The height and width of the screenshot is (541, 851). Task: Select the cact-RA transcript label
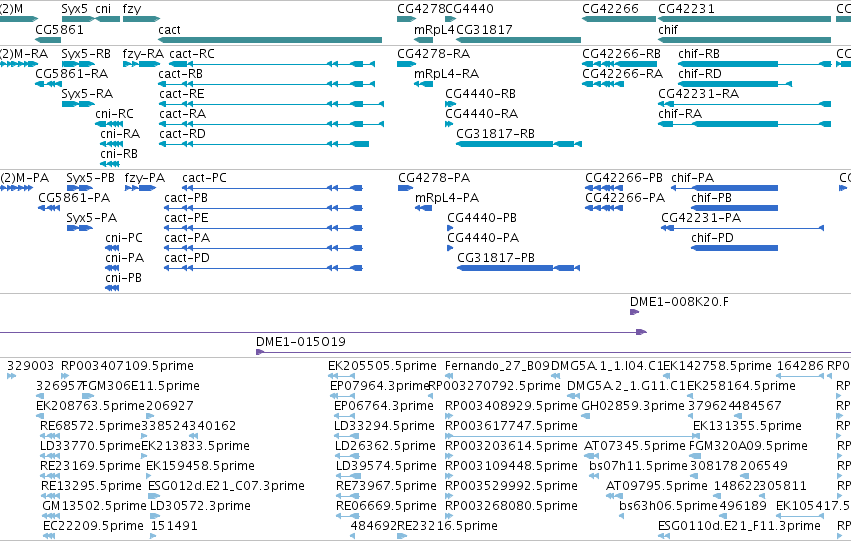[183, 114]
